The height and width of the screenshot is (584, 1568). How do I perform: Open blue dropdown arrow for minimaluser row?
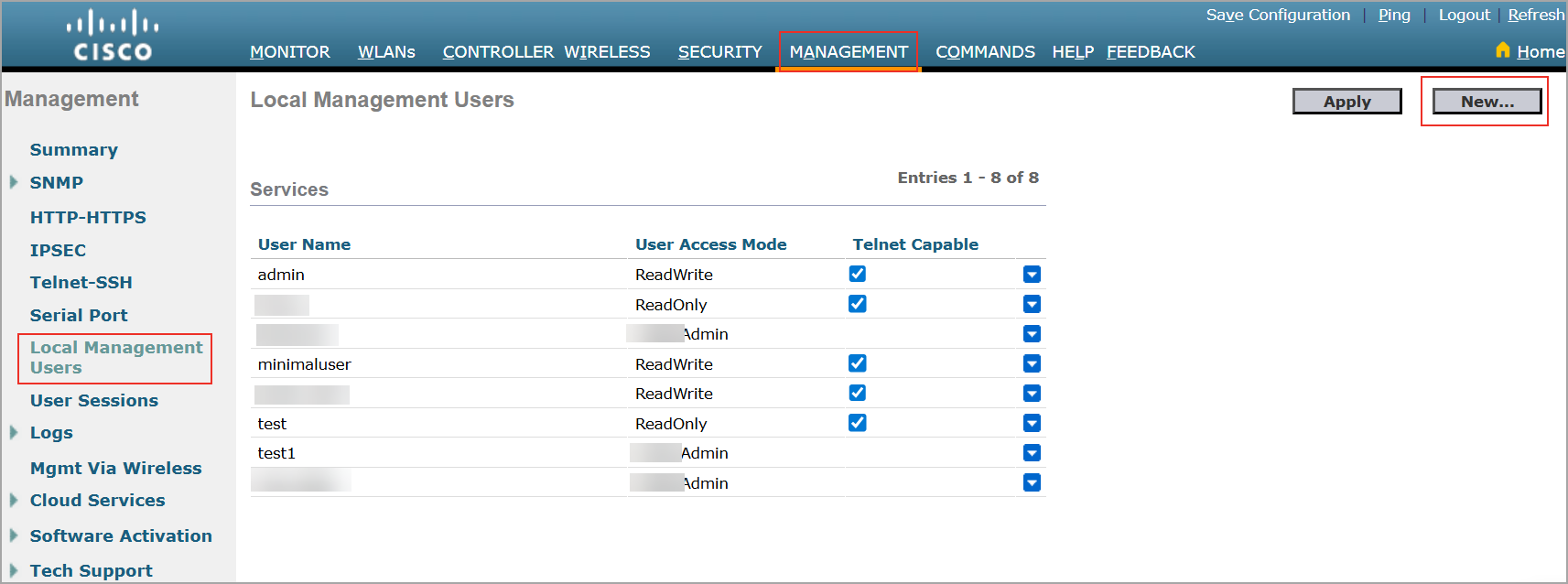pos(1032,364)
